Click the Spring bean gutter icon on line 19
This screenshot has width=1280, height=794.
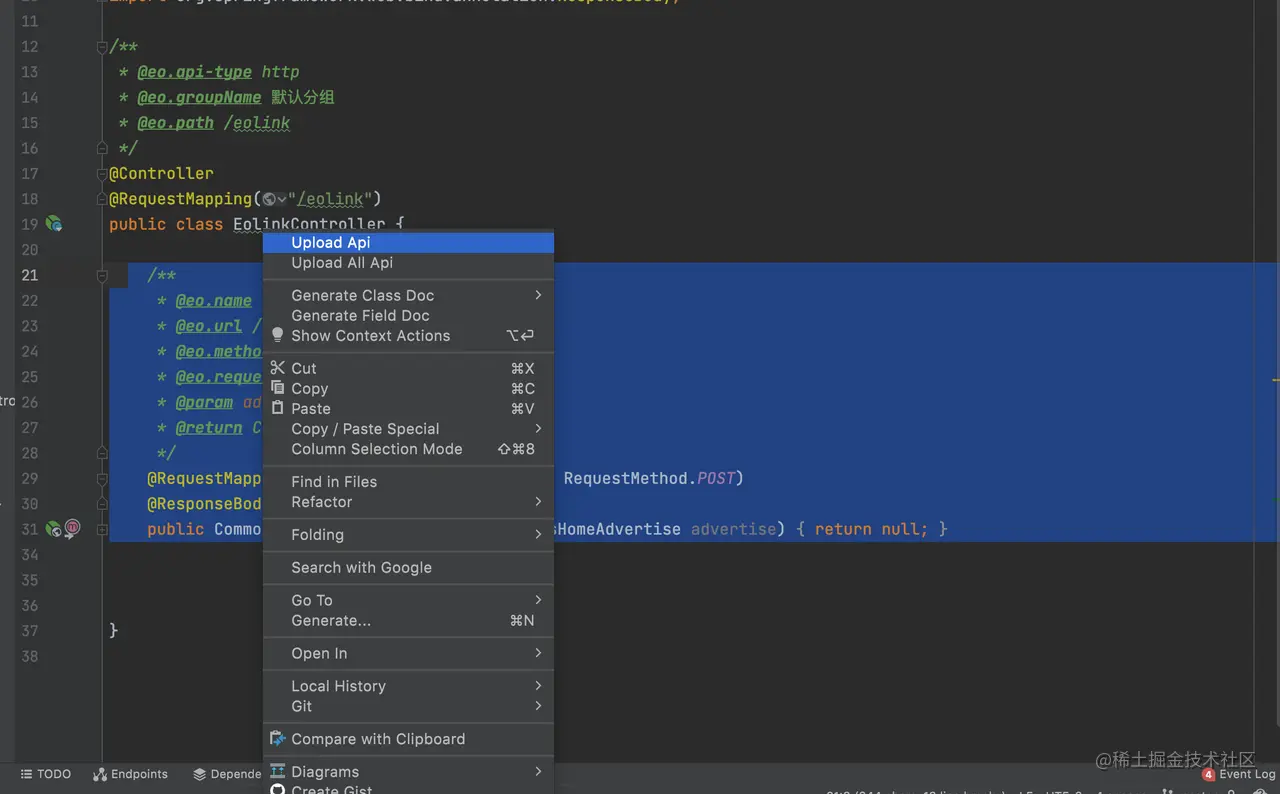click(54, 224)
